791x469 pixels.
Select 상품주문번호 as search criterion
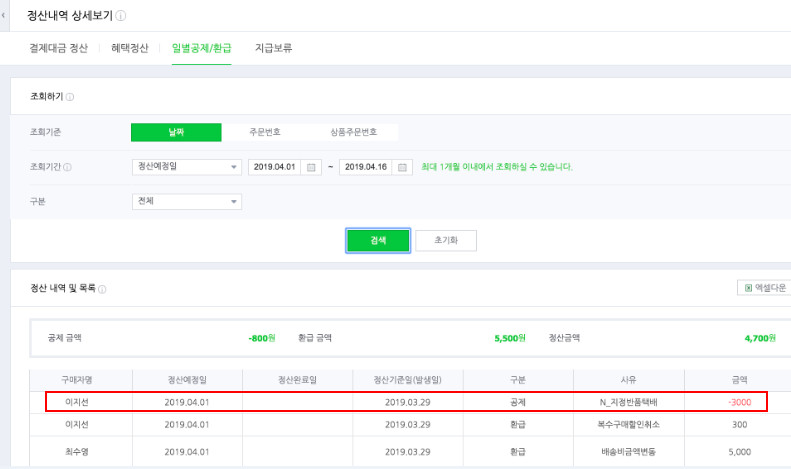(354, 132)
